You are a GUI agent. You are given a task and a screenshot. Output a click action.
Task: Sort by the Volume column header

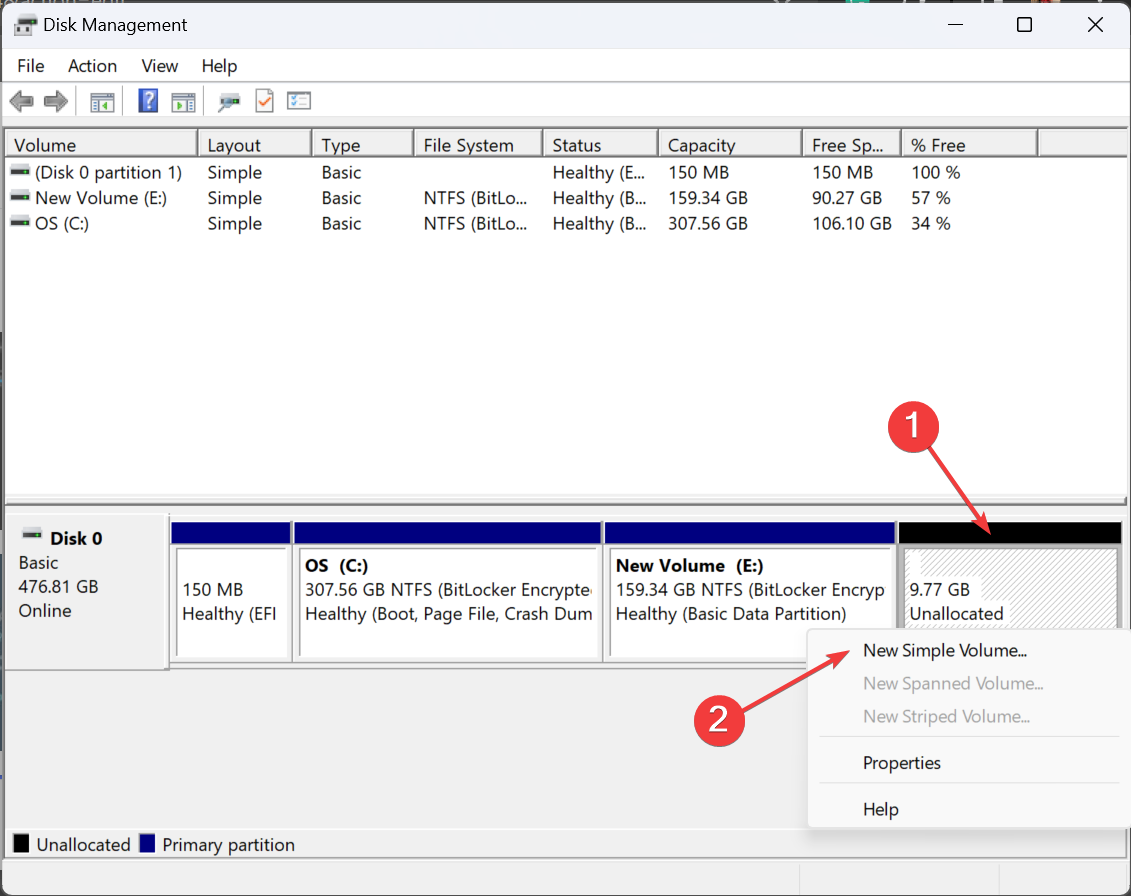[x=102, y=144]
